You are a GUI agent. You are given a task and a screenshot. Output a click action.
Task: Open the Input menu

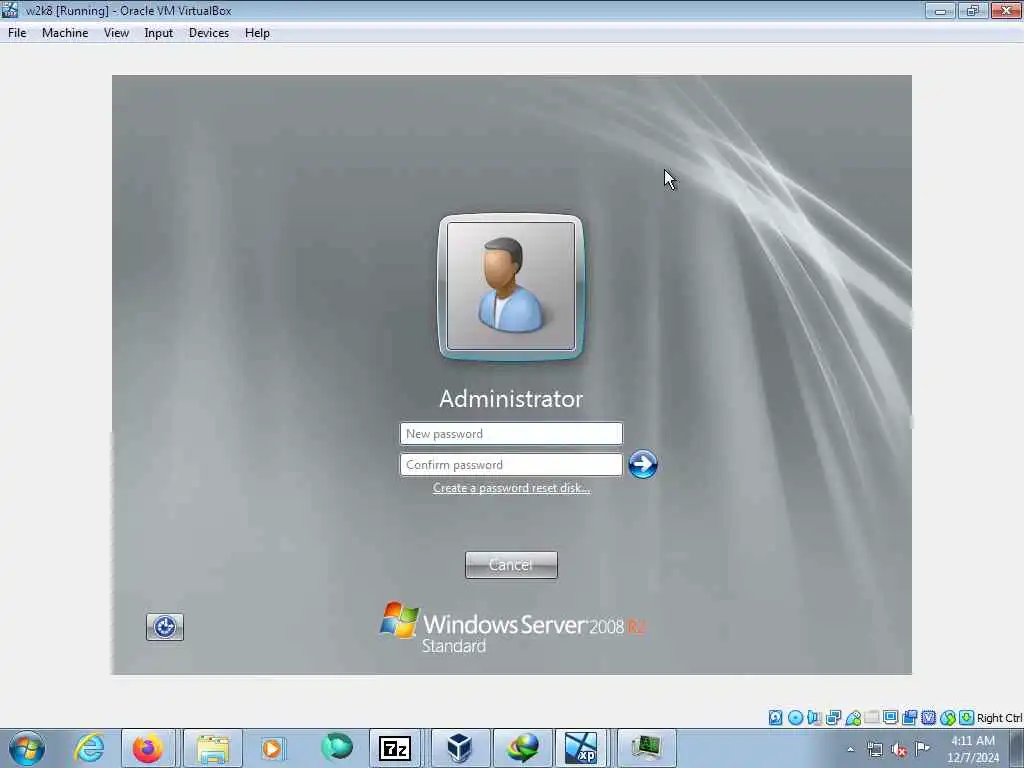tap(159, 33)
